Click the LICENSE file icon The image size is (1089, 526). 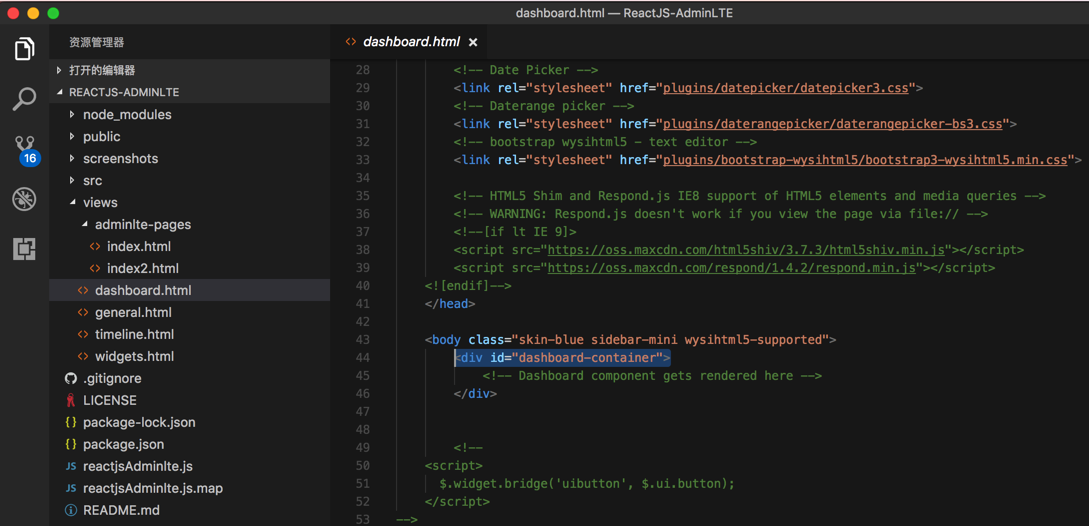click(71, 401)
